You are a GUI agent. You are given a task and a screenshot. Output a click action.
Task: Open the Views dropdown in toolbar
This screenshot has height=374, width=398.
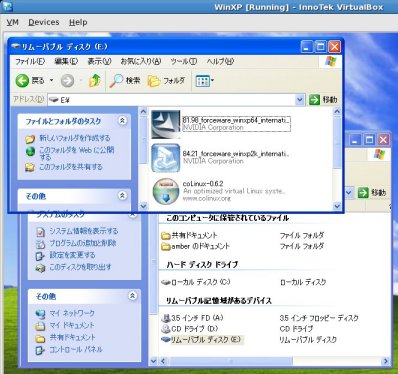[205, 81]
